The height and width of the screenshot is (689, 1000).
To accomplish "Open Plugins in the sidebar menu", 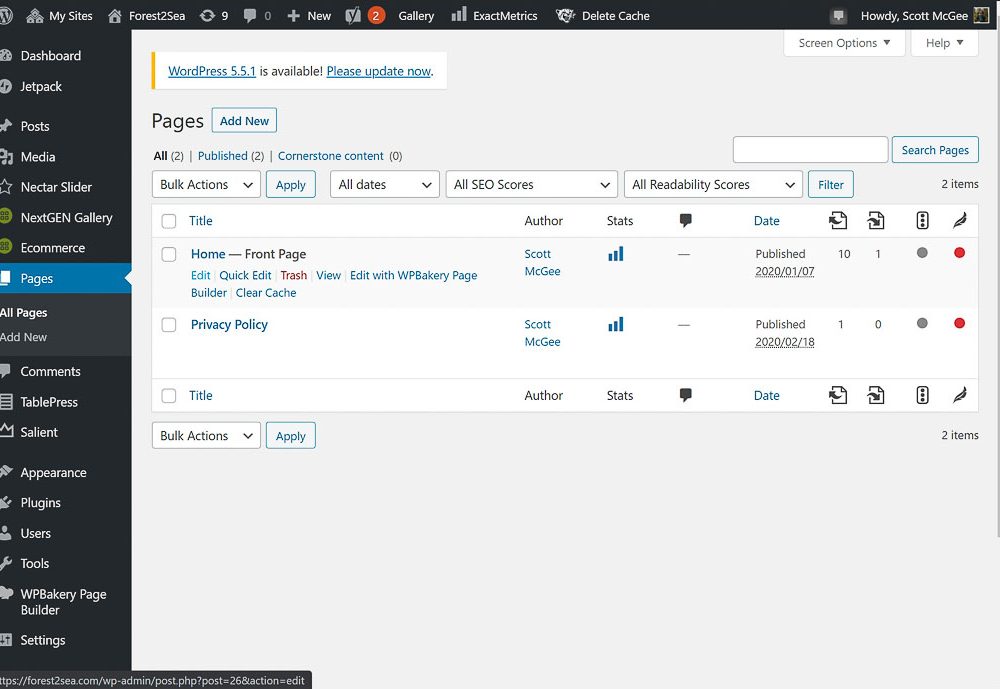I will pyautogui.click(x=41, y=503).
